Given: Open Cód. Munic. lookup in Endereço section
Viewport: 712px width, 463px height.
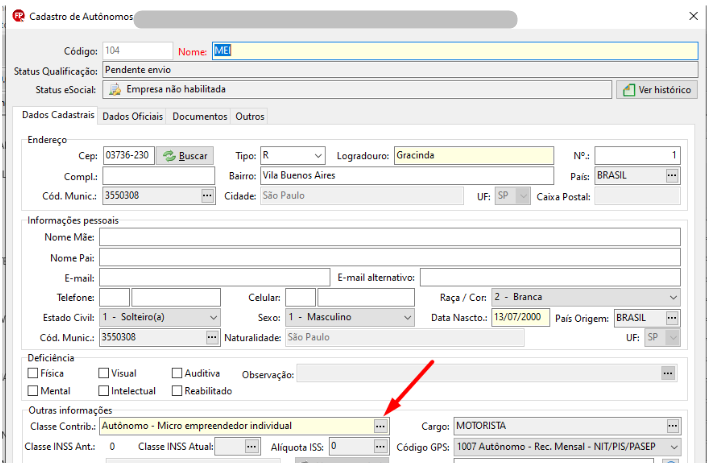Looking at the screenshot, I should (207, 196).
